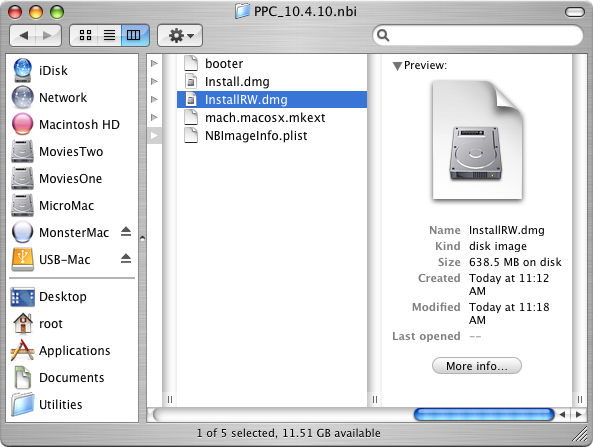Open the Documents folder
Screen dimensions: 593x447
pyautogui.click(x=72, y=377)
